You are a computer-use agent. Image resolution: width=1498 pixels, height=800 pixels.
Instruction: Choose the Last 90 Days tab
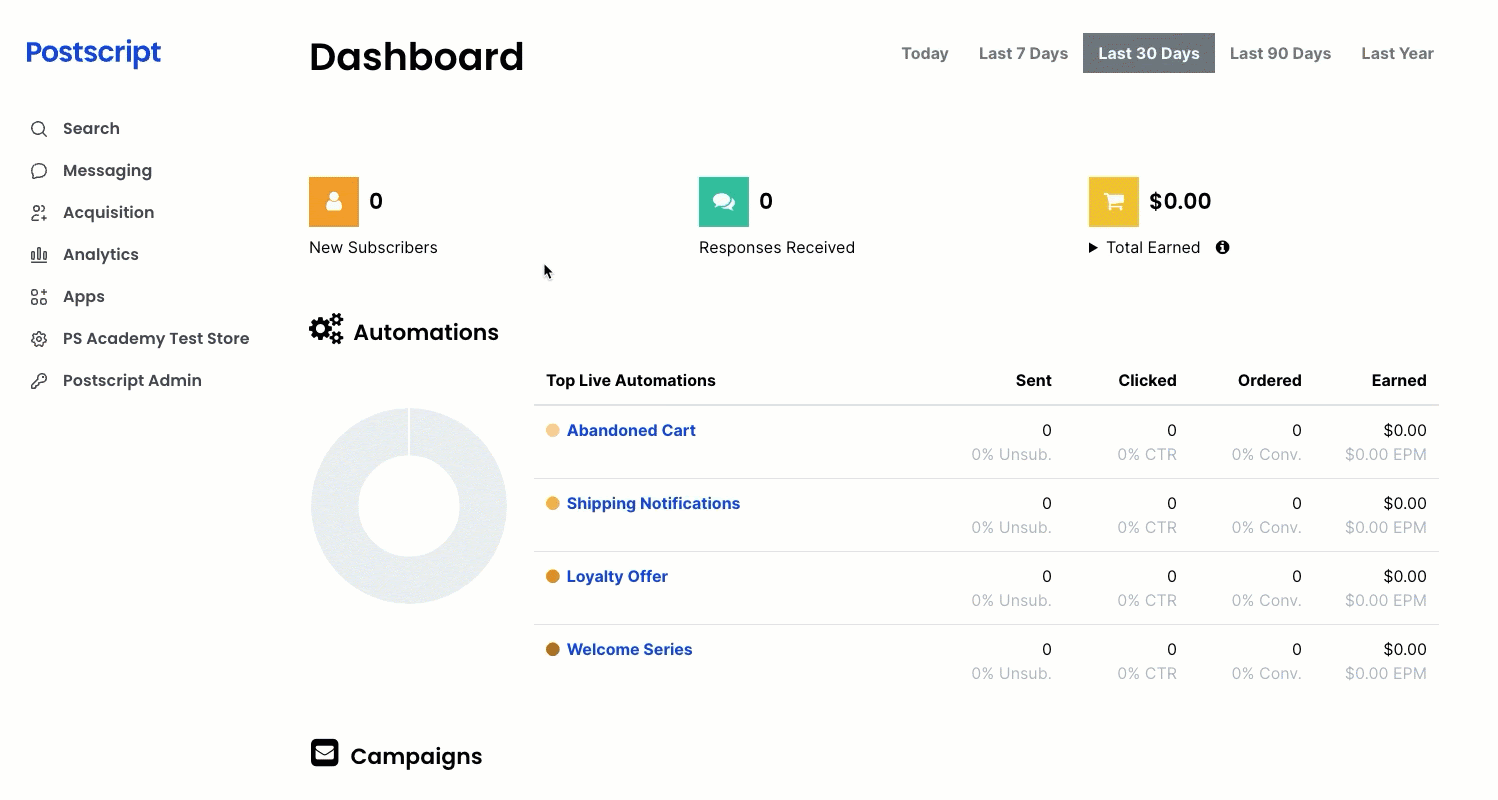tap(1280, 53)
